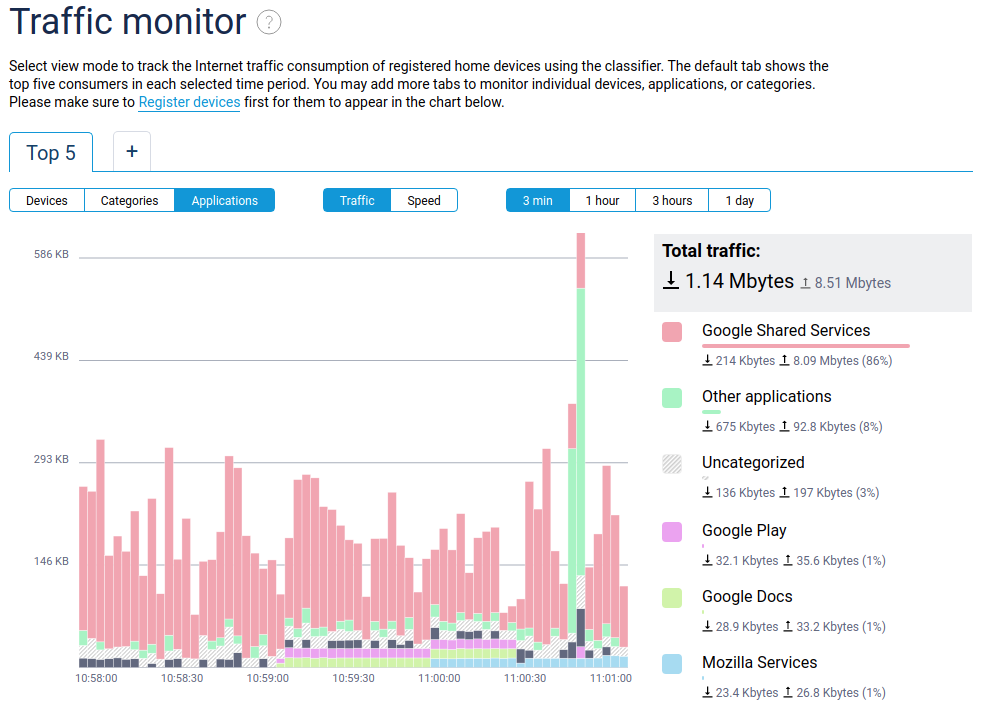Click the help question mark icon

click(x=269, y=22)
